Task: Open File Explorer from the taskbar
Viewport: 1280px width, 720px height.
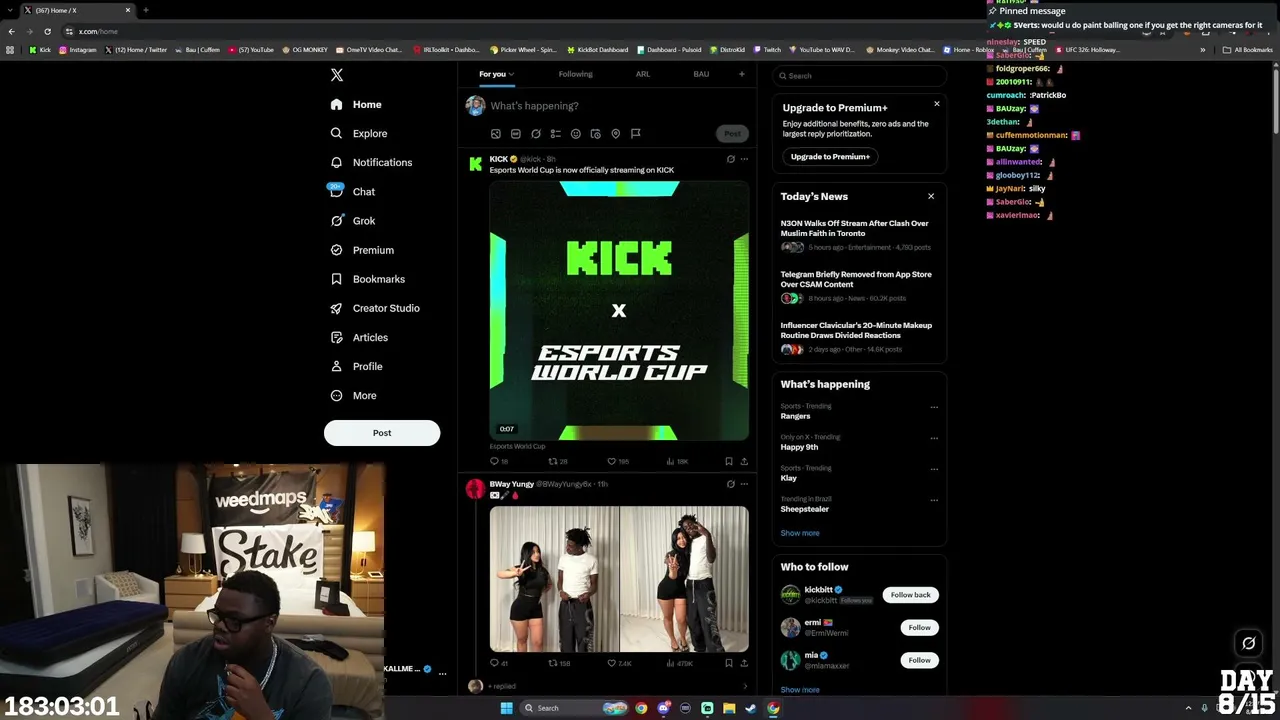Action: (729, 708)
